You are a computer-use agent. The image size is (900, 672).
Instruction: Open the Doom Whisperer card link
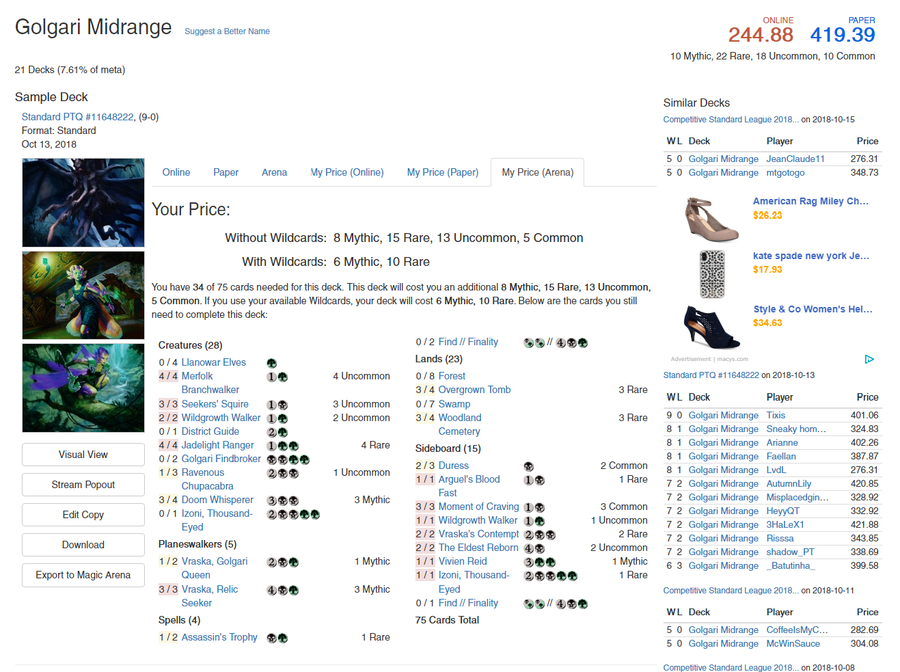217,500
